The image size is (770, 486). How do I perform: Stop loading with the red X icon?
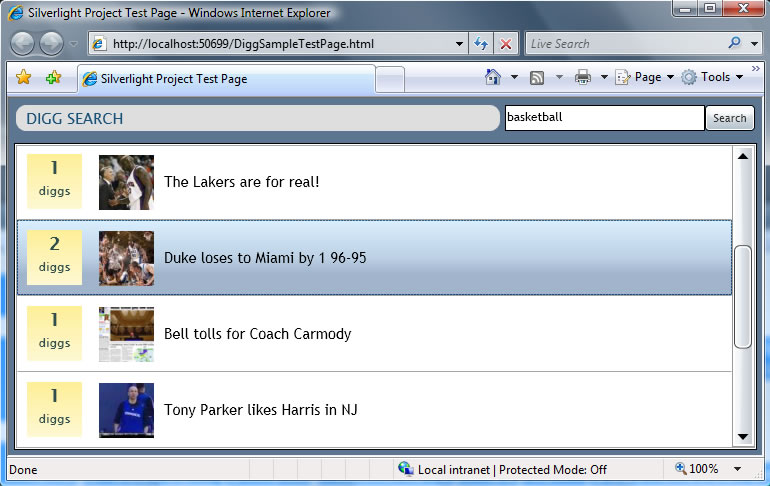pyautogui.click(x=505, y=44)
